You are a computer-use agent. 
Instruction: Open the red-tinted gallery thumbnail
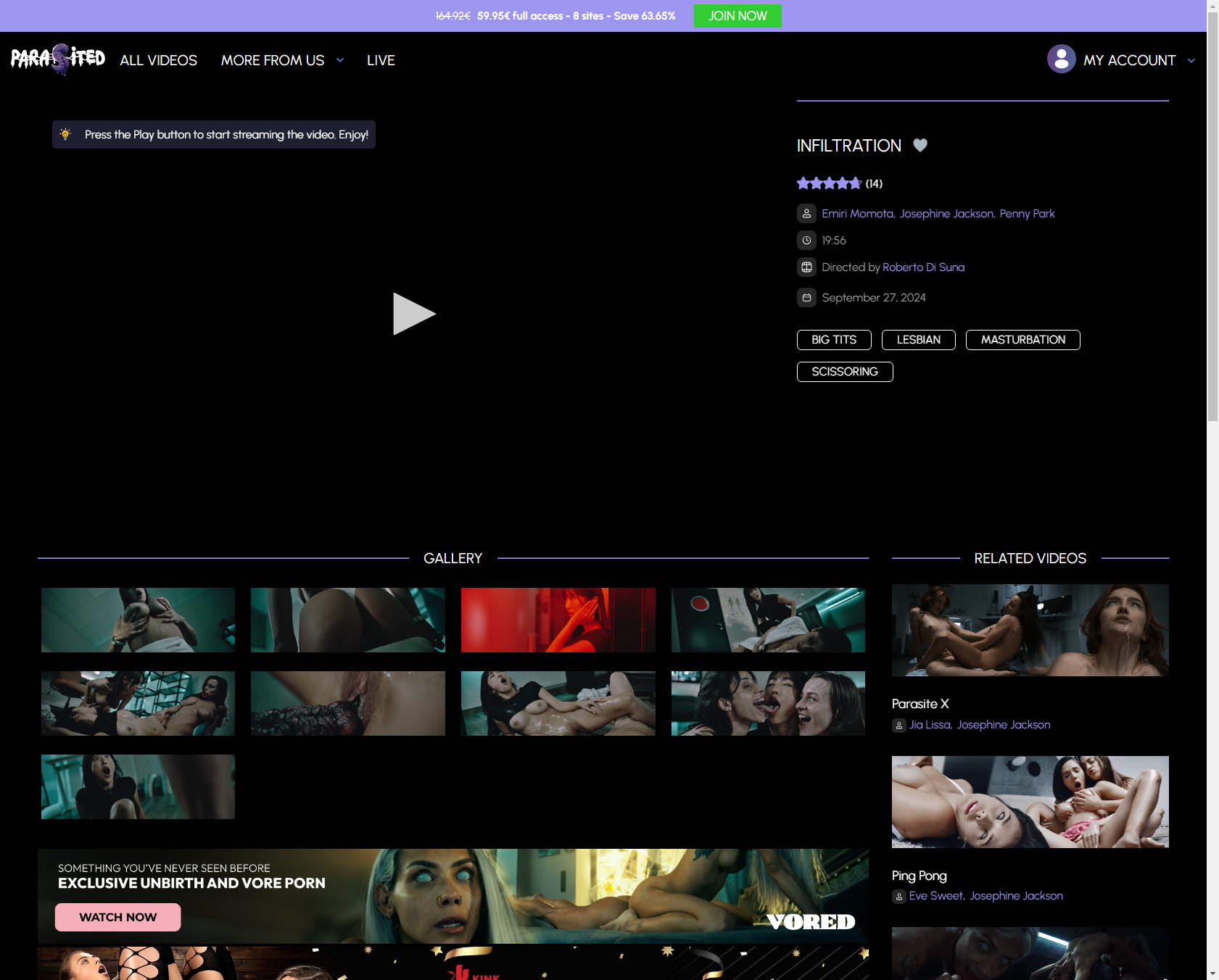[x=558, y=620]
